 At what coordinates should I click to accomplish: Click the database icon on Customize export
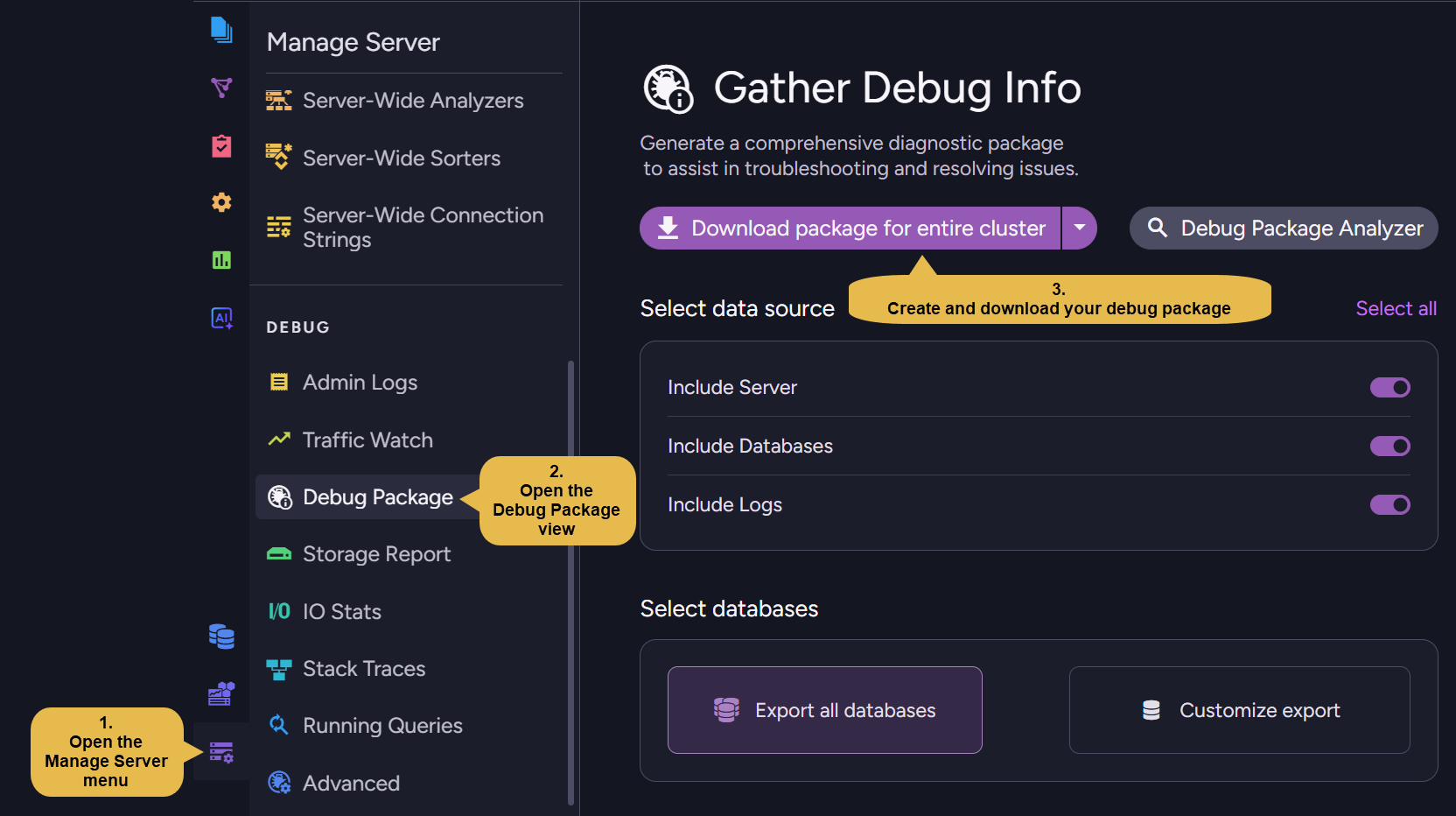(x=1151, y=710)
